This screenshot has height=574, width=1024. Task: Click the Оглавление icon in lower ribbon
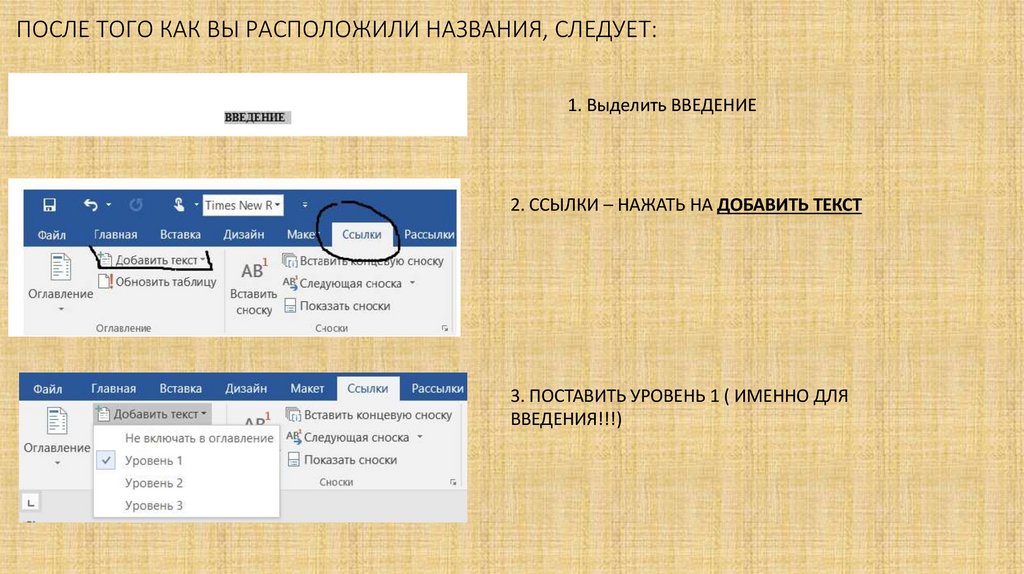57,421
